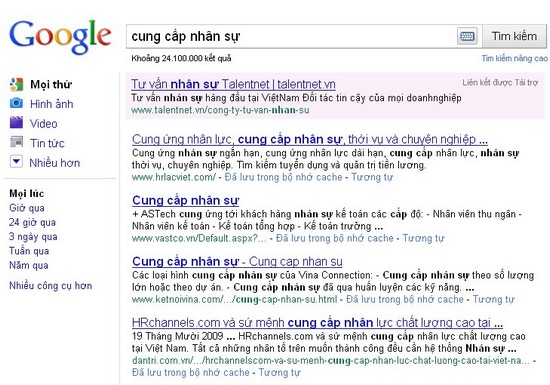The width and height of the screenshot is (550, 385).
Task: Click the camera icon for Hình ảnh
Action: tap(16, 103)
